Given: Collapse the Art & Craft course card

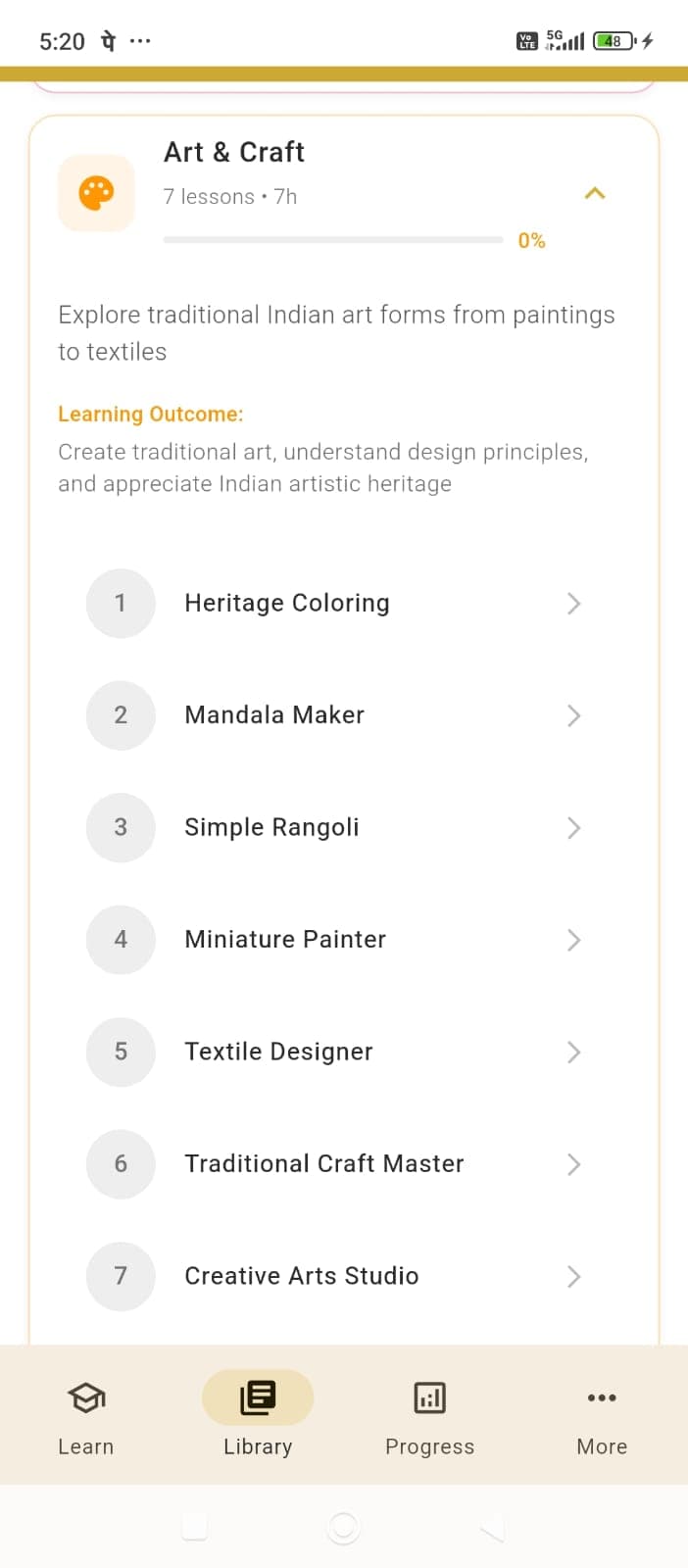Looking at the screenshot, I should coord(594,193).
